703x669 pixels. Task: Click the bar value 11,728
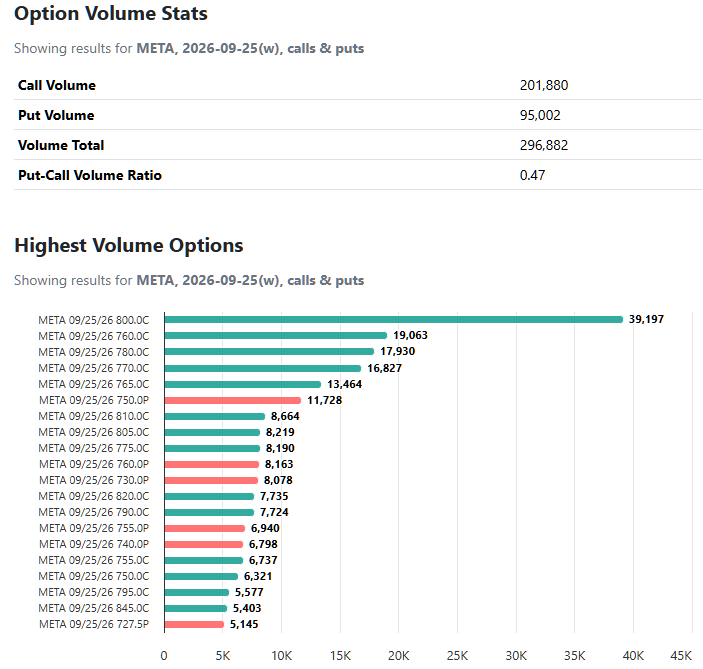coord(325,400)
